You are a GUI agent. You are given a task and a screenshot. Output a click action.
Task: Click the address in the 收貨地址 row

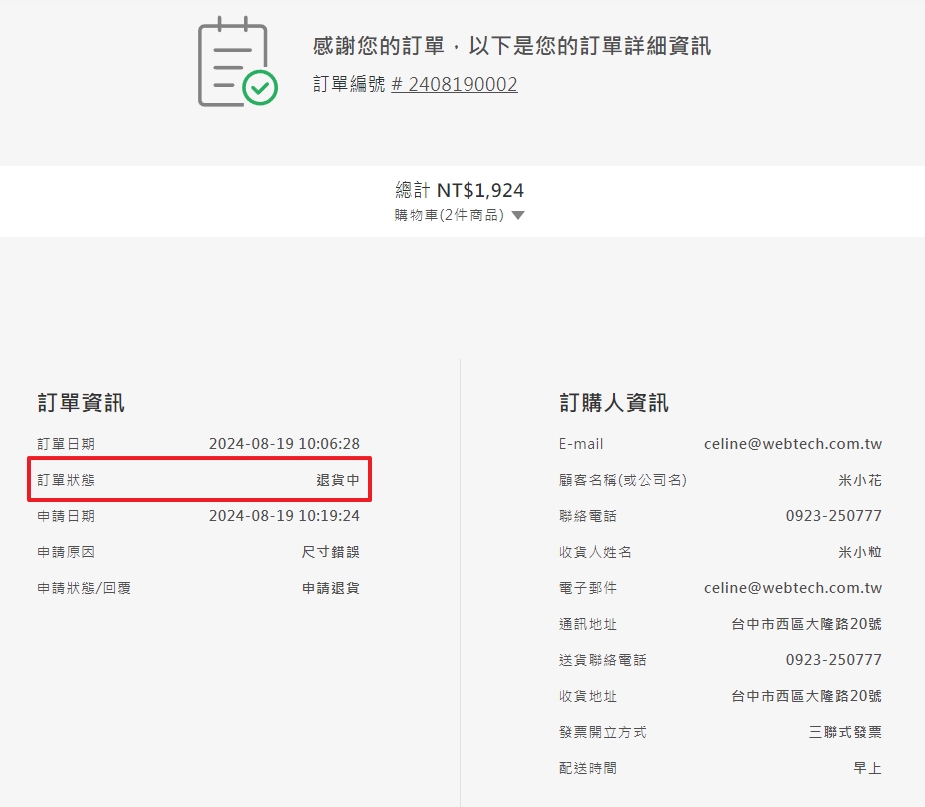pyautogui.click(x=806, y=696)
